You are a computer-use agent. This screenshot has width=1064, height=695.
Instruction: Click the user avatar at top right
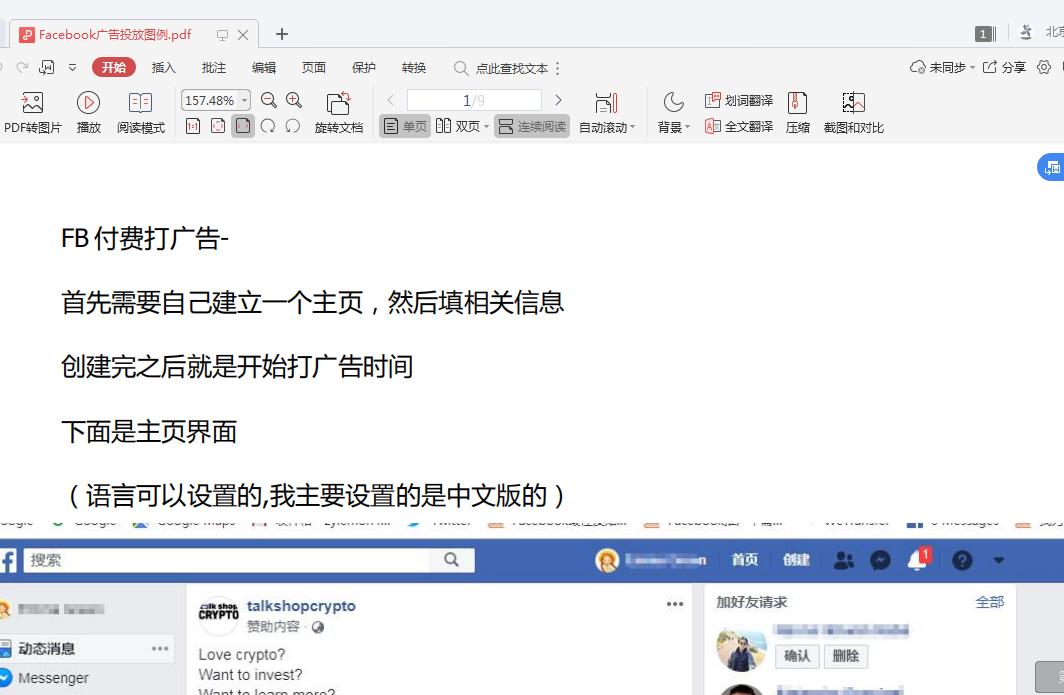click(x=1026, y=32)
